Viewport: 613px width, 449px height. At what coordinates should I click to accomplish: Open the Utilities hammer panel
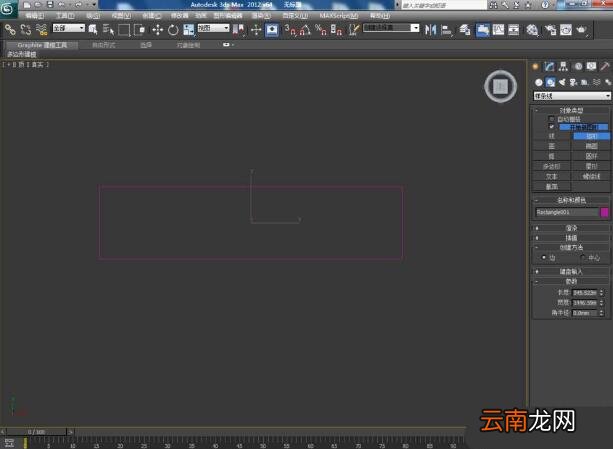605,66
